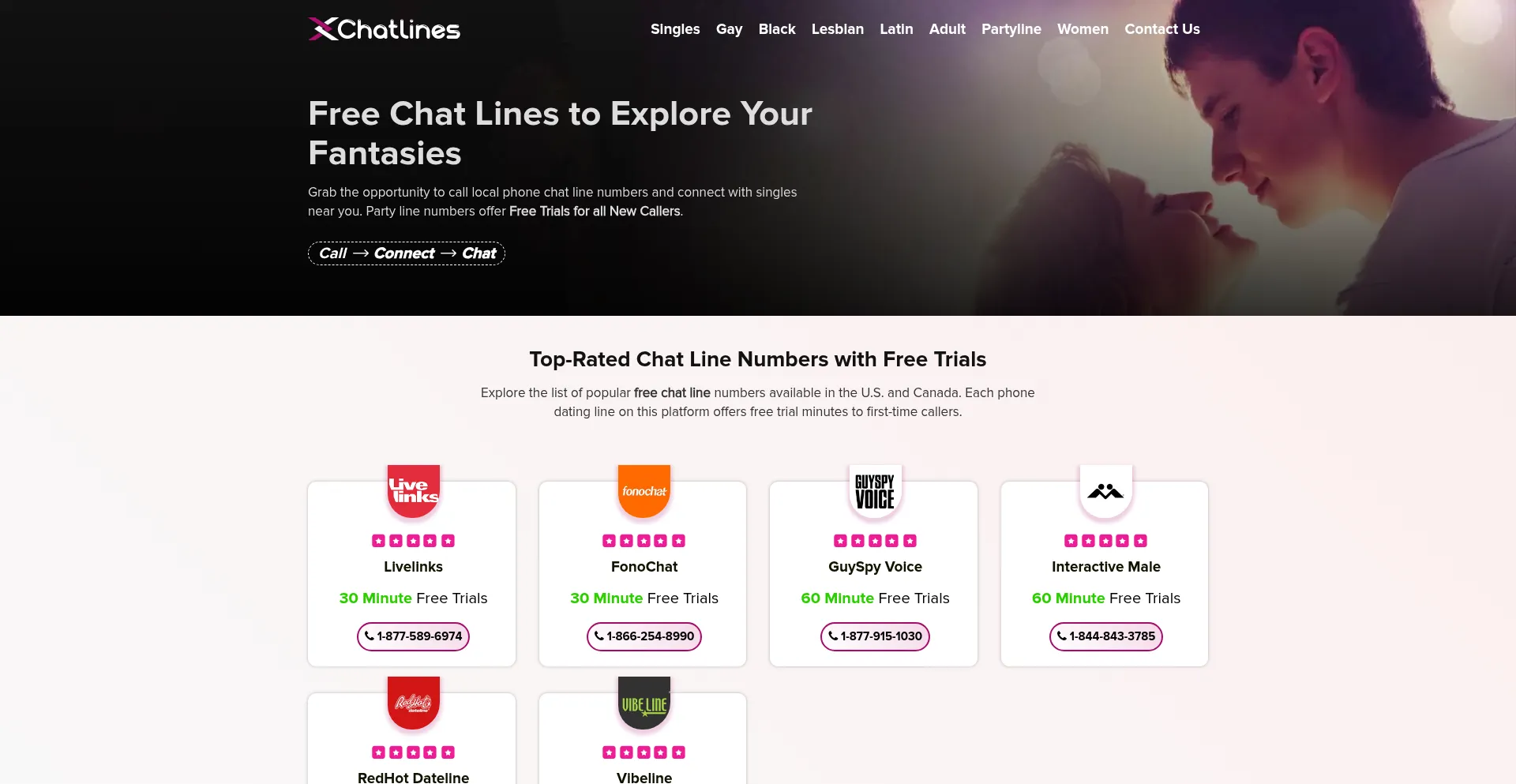
Task: Click the FonoChat five-star rating
Action: click(x=644, y=541)
